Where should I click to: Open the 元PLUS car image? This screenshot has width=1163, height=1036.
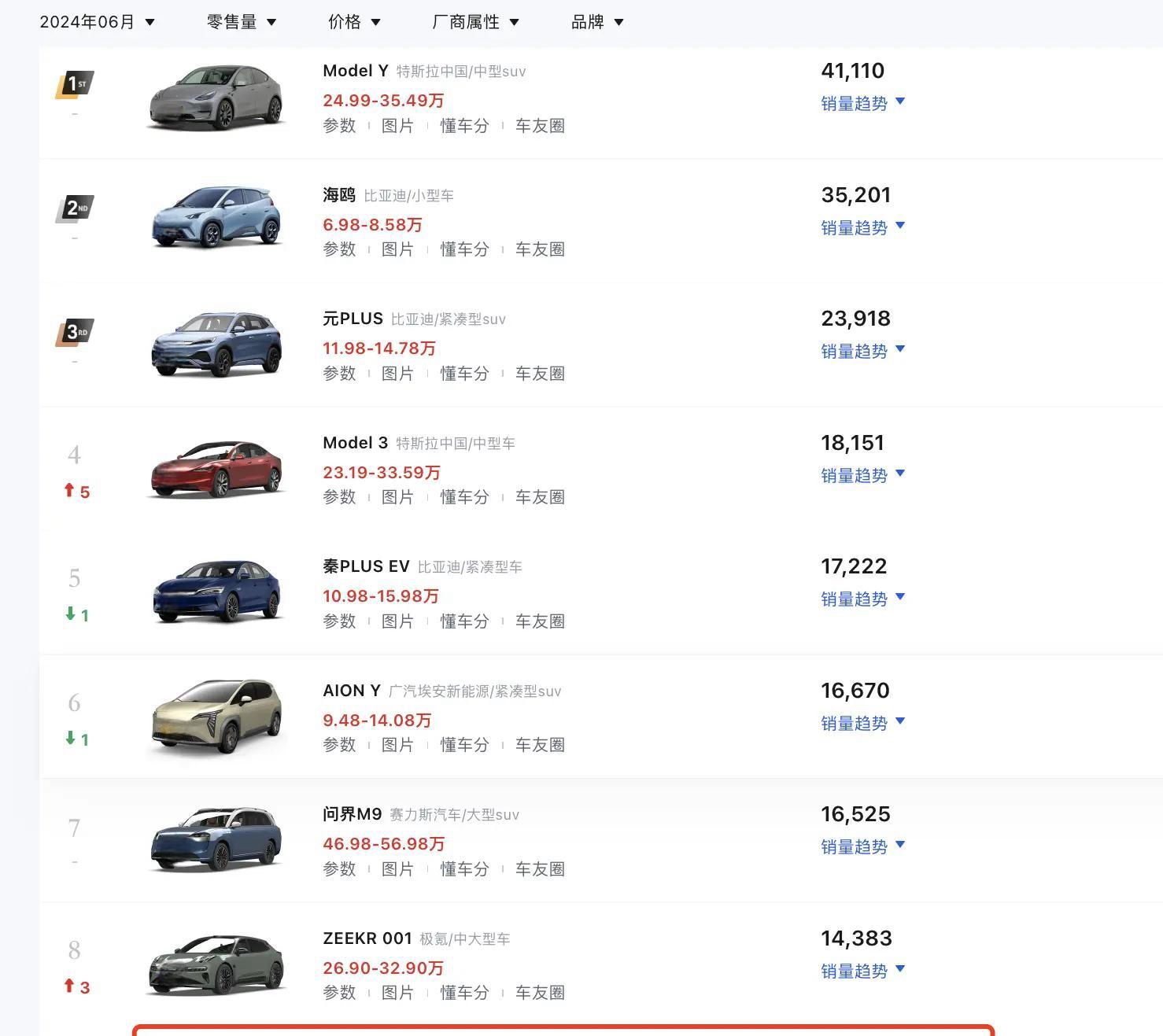pyautogui.click(x=216, y=344)
